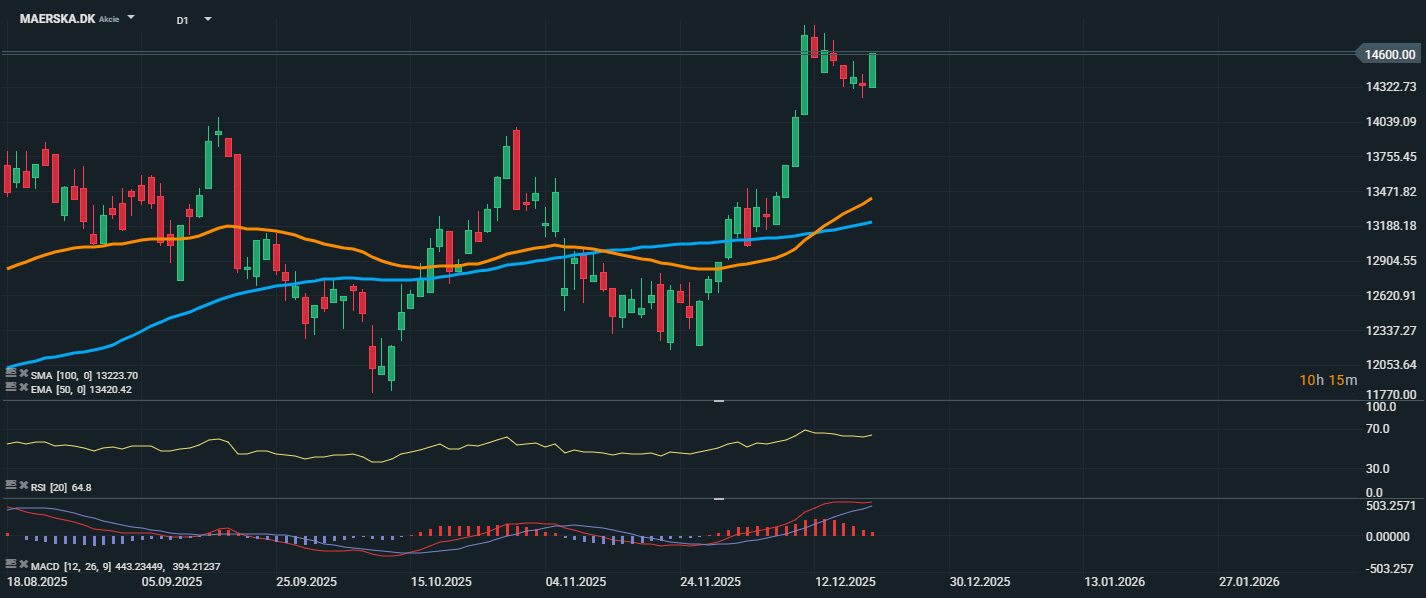Open the D1 timeframe dropdown
1426x598 pixels.
207,19
